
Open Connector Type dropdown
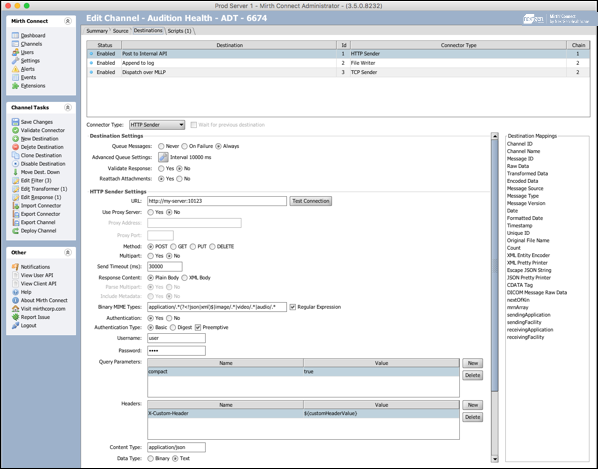click(x=157, y=125)
